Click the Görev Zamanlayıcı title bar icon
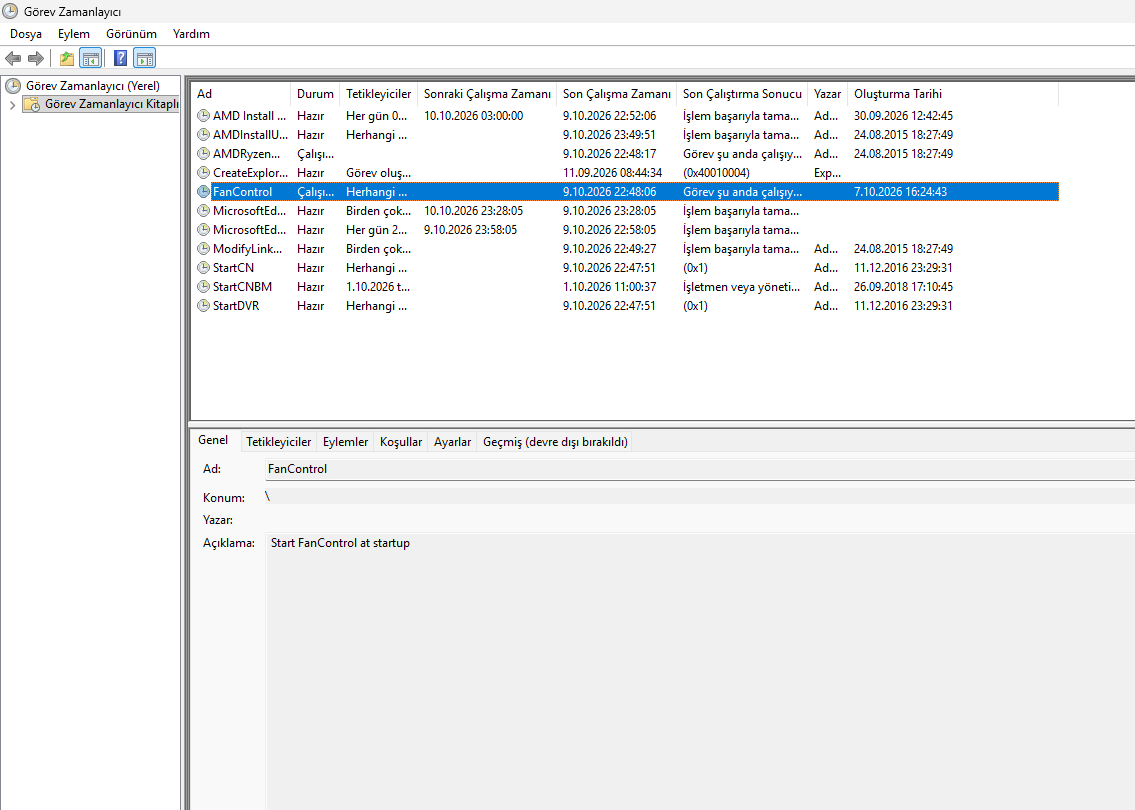 click(x=10, y=12)
